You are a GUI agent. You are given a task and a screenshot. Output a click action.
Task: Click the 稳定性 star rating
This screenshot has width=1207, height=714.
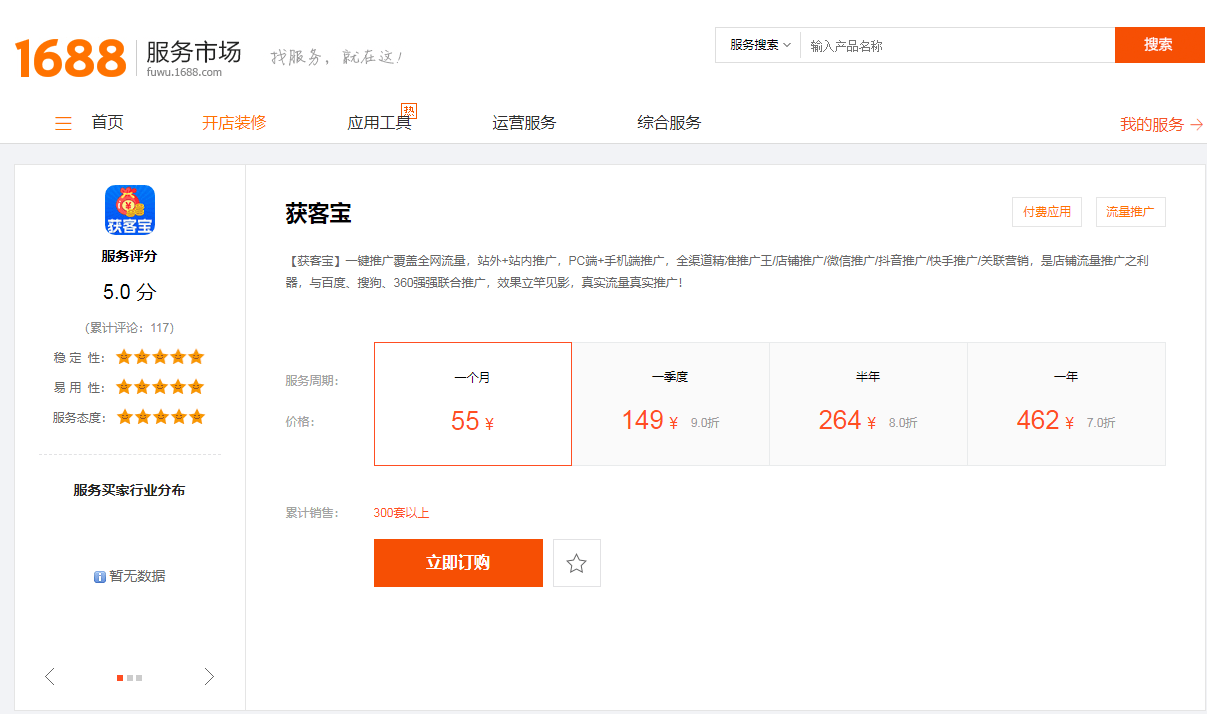(160, 357)
